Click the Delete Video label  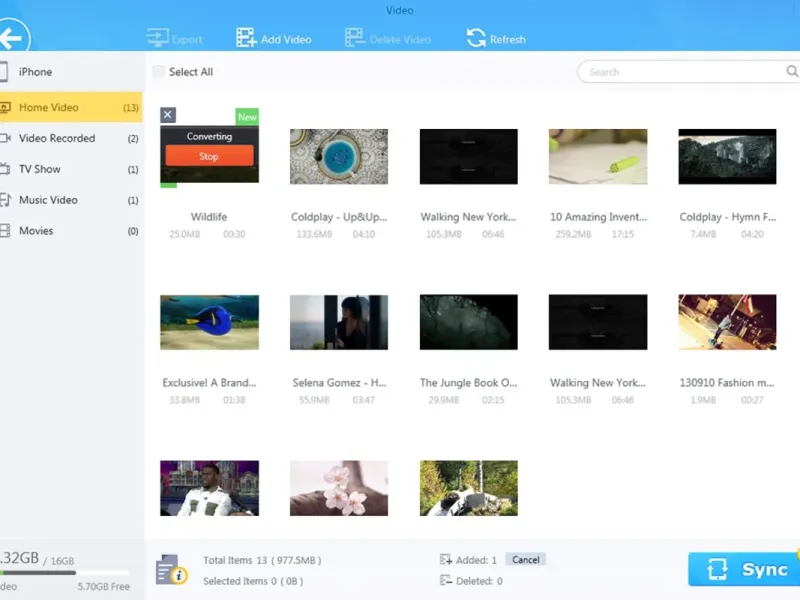pyautogui.click(x=401, y=39)
